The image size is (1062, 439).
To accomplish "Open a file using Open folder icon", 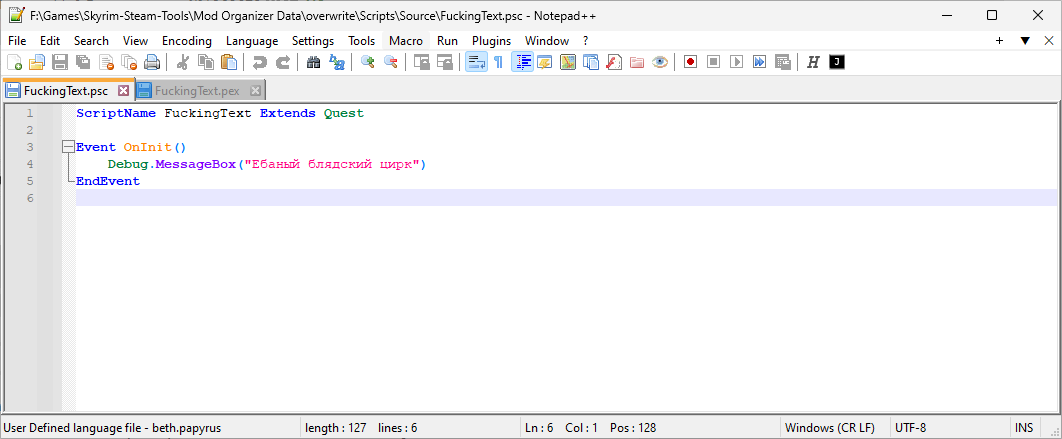I will click(37, 62).
